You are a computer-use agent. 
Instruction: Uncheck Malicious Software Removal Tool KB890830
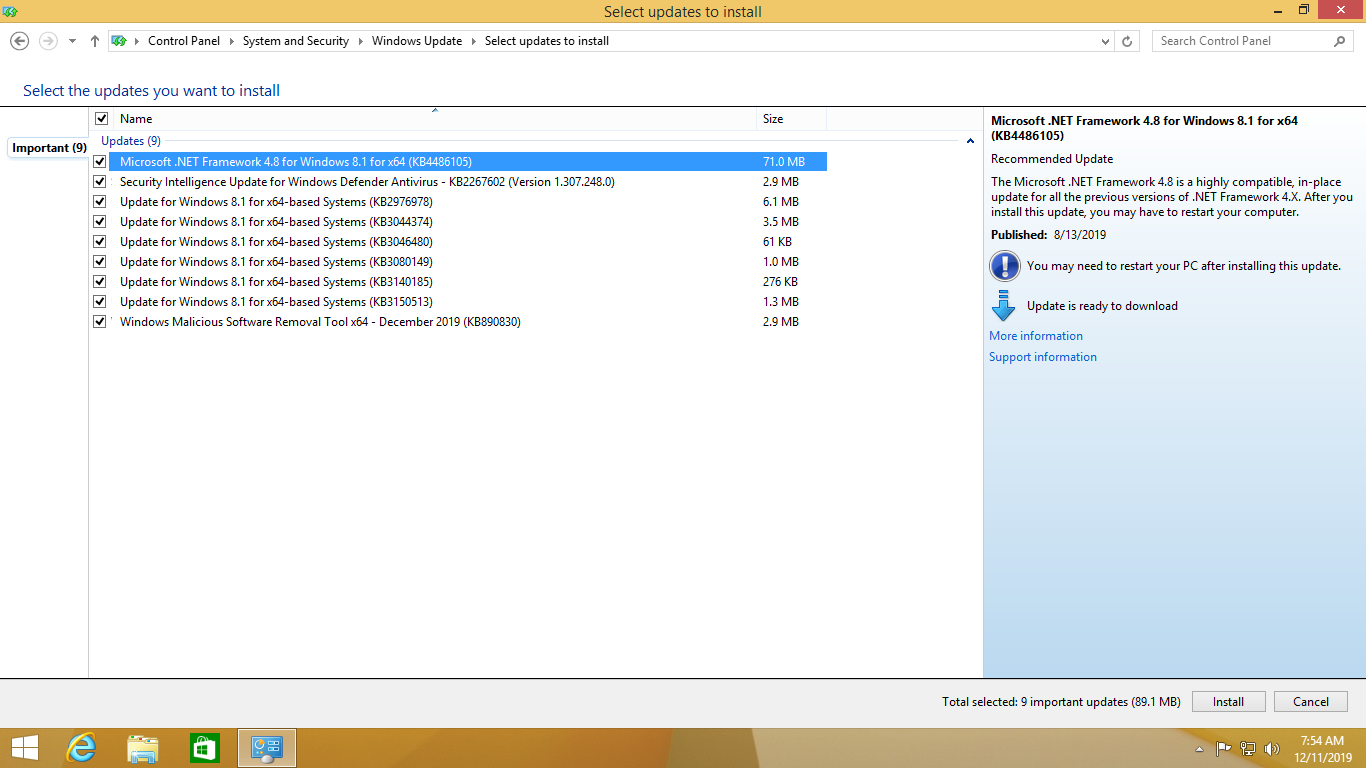[99, 321]
